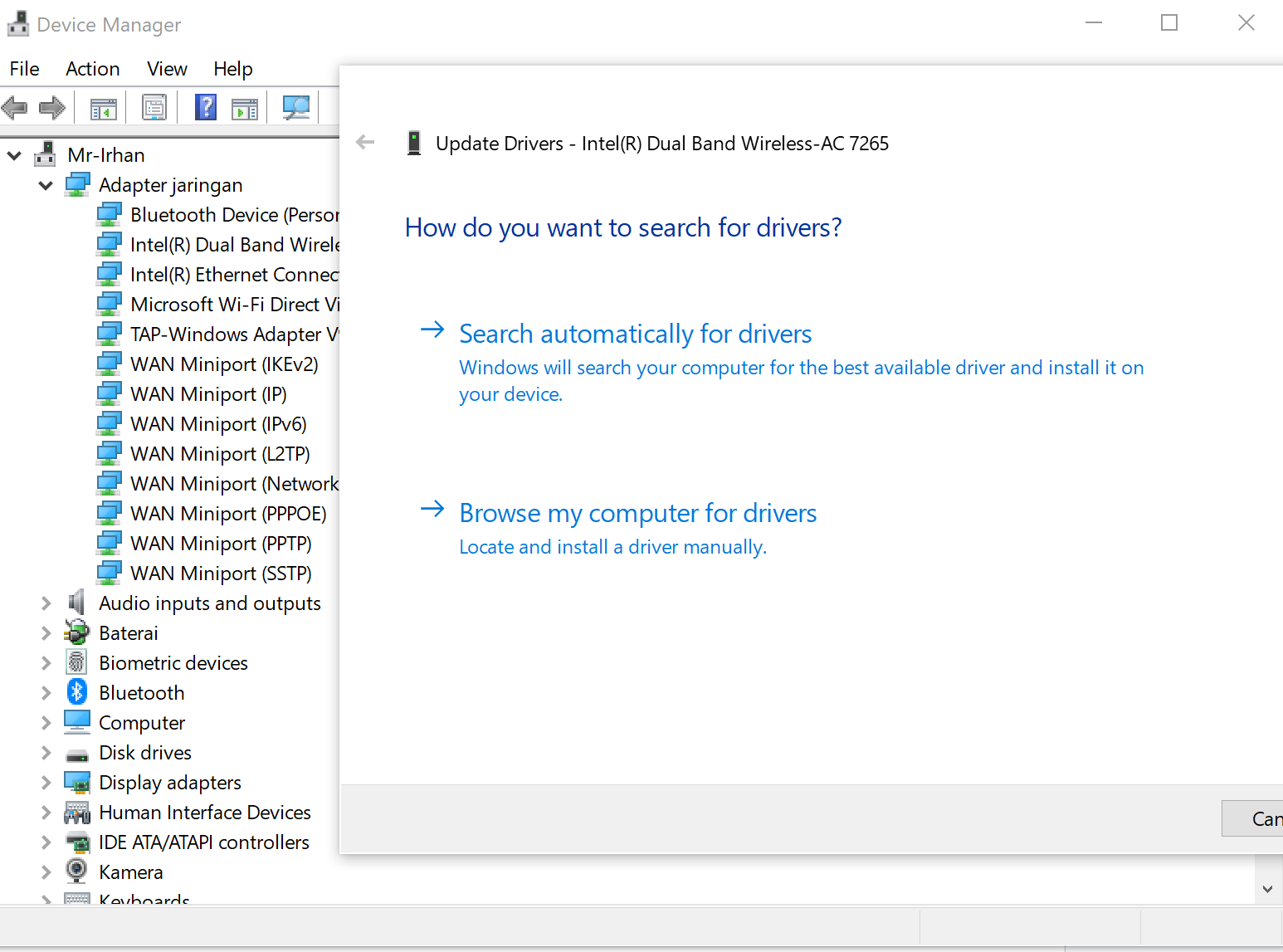Close the Device Manager window
Image resolution: width=1283 pixels, height=952 pixels.
coord(1246,23)
